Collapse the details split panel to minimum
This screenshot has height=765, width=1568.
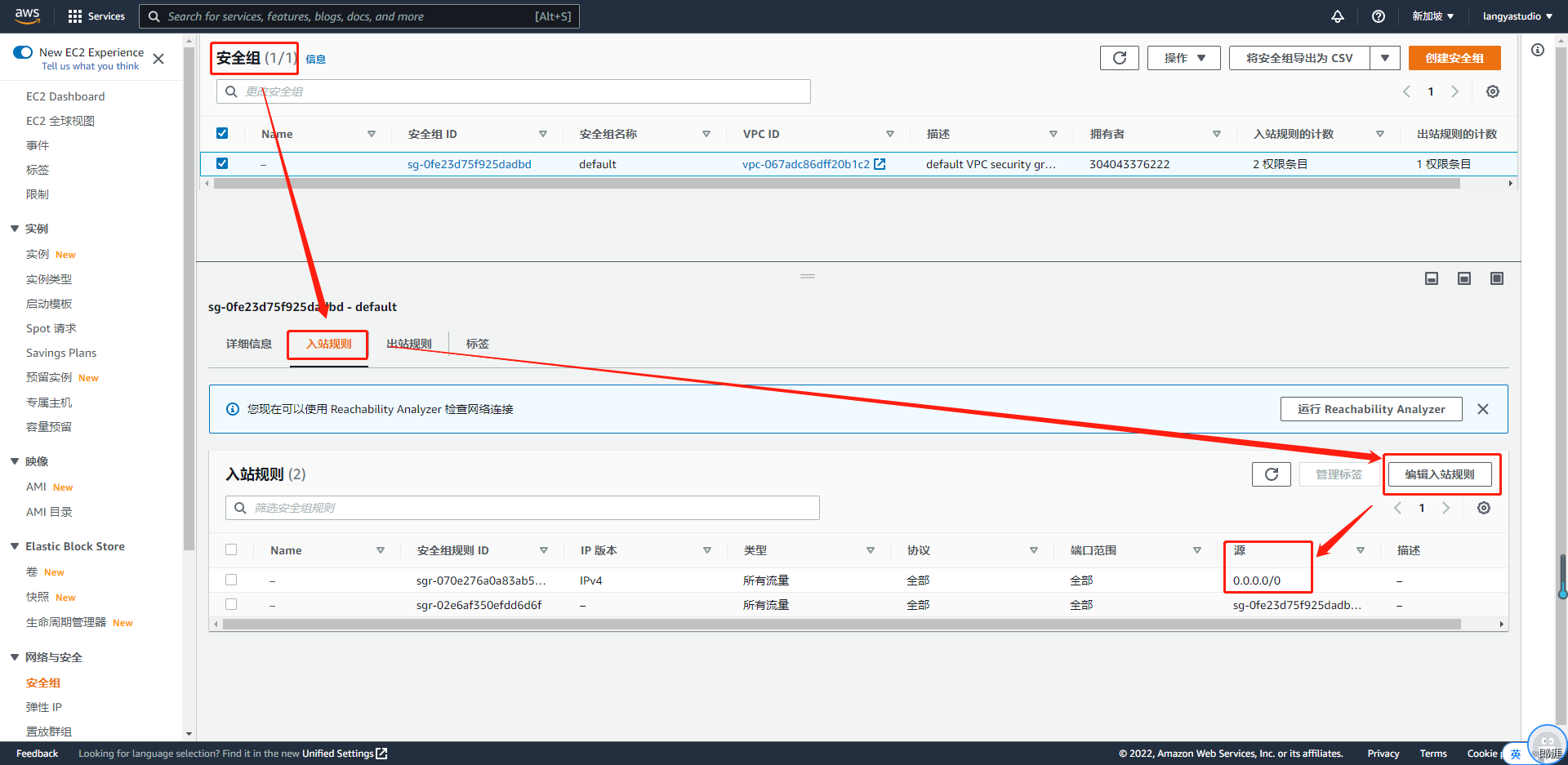[1432, 278]
